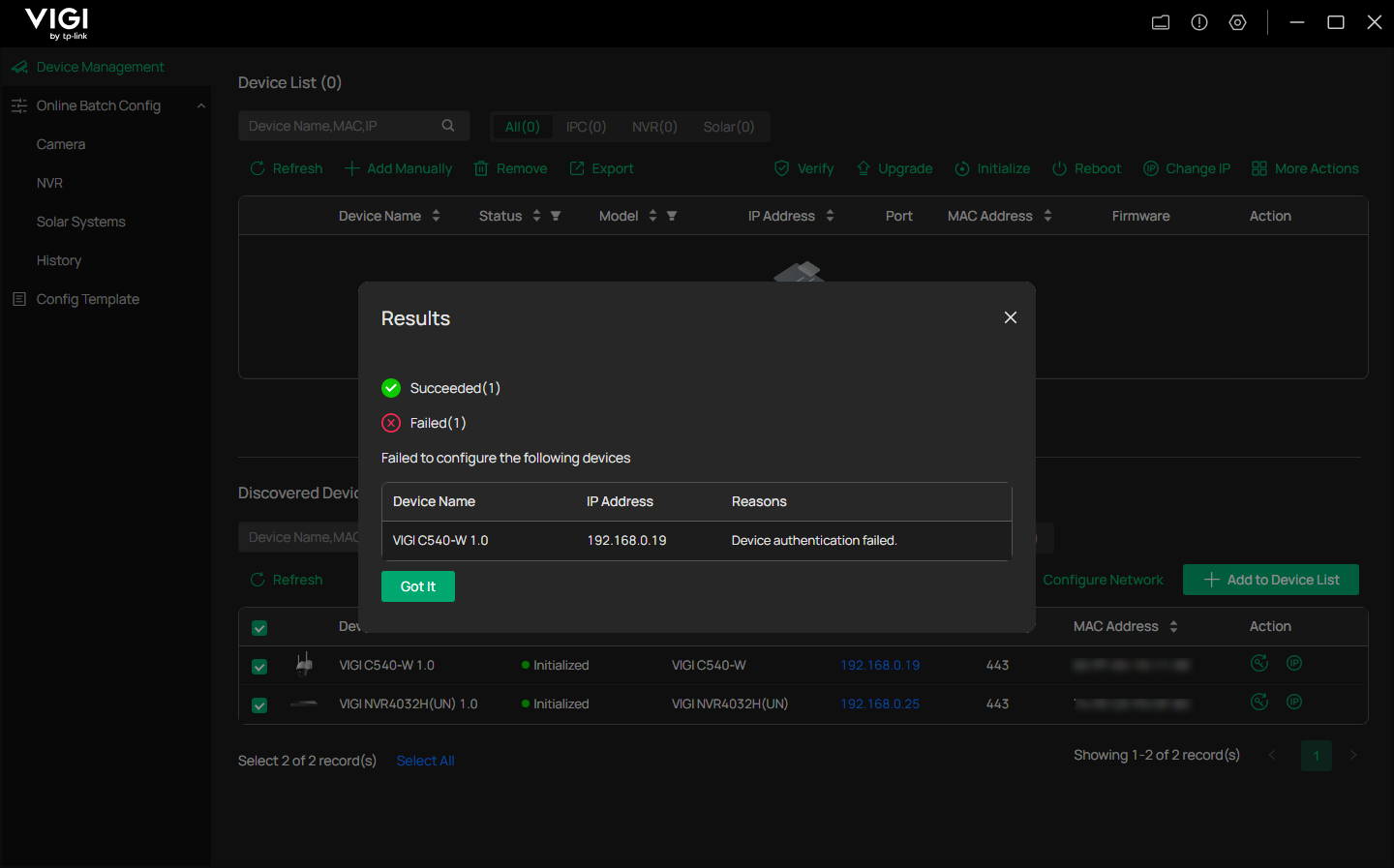1394x868 pixels.
Task: Click verify action icon for VIGI C540-W row
Action: click(1259, 663)
